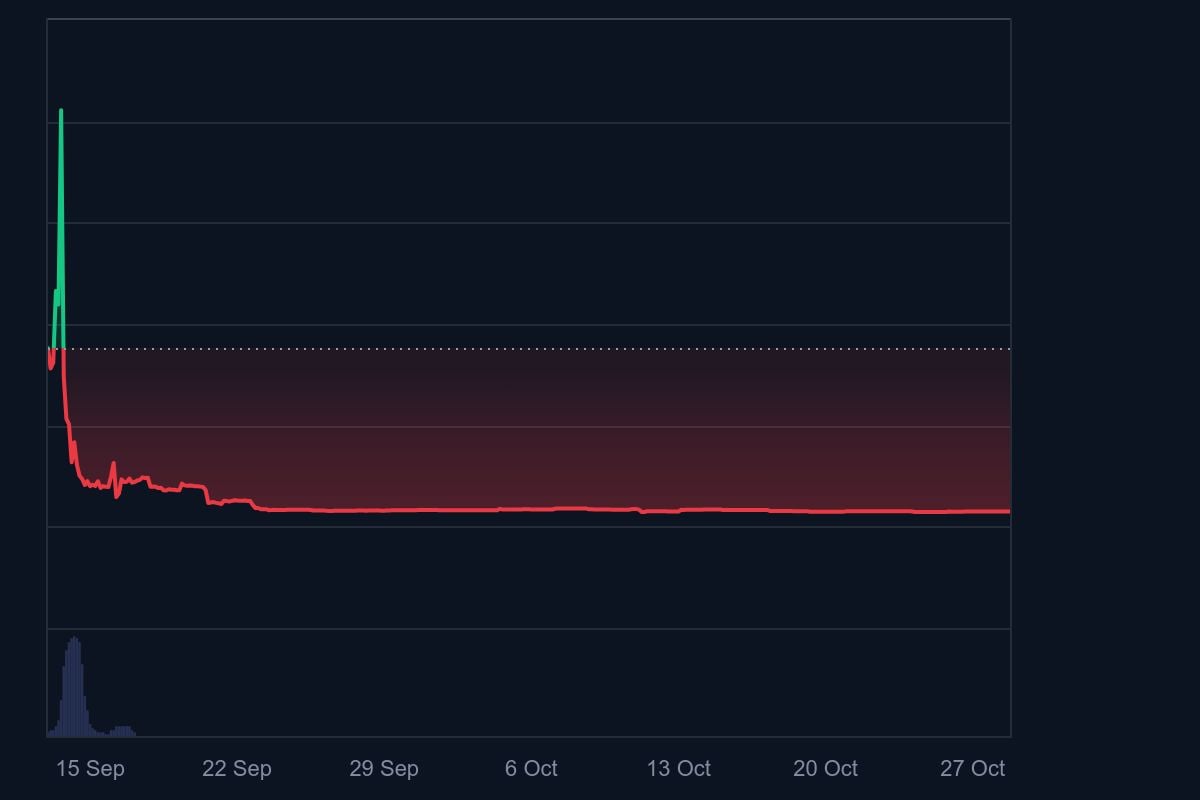Click the topmost horizontal gridline
The image size is (1200, 800).
click(500, 123)
